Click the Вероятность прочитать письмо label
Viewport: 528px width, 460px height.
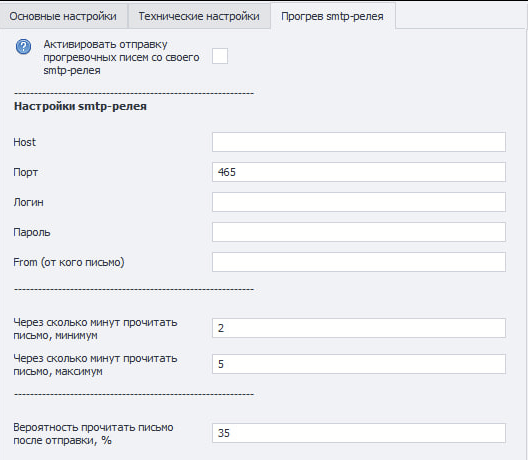(x=93, y=434)
